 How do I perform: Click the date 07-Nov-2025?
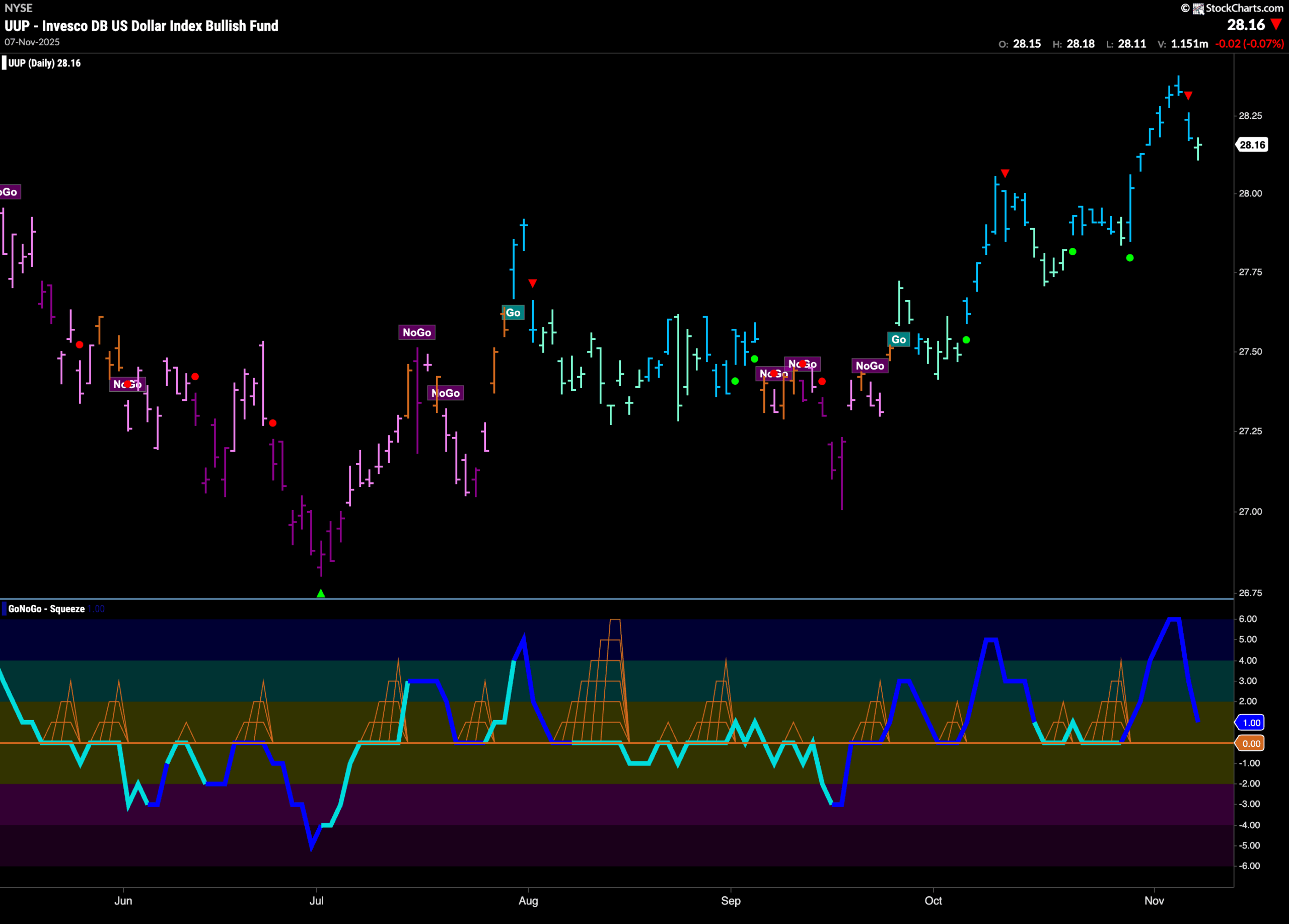pyautogui.click(x=32, y=42)
